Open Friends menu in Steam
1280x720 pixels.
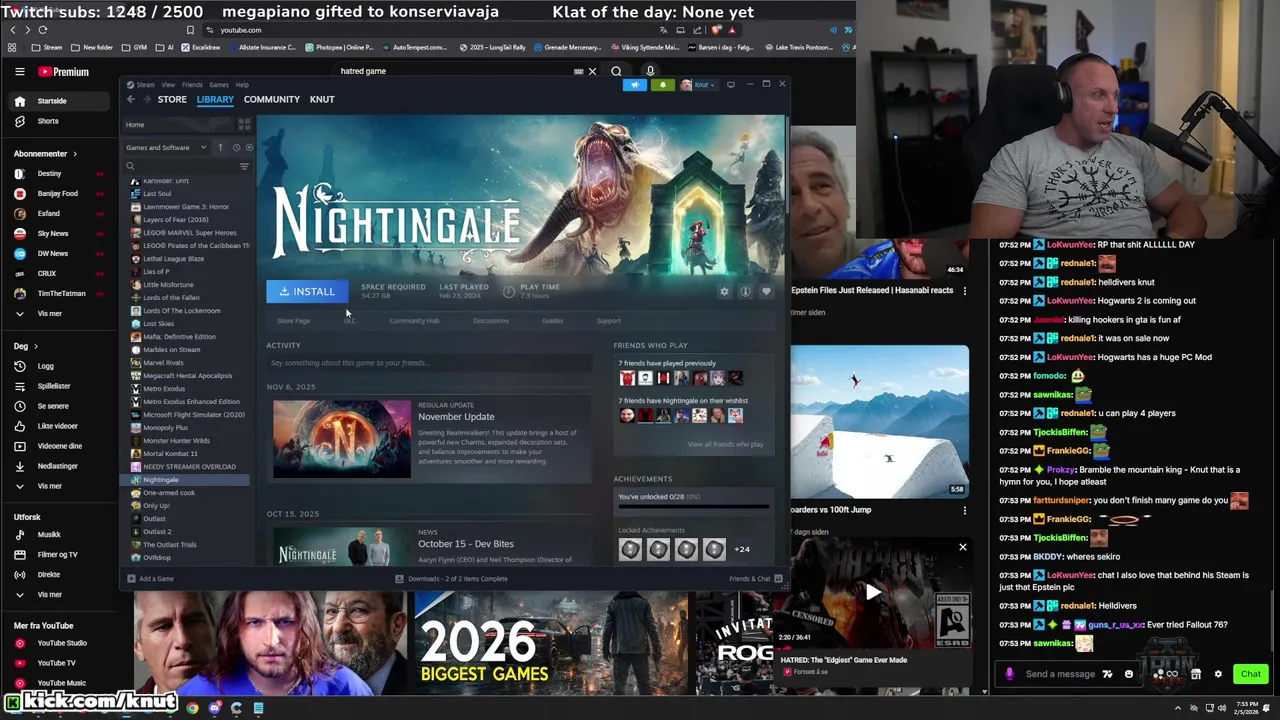[x=192, y=85]
